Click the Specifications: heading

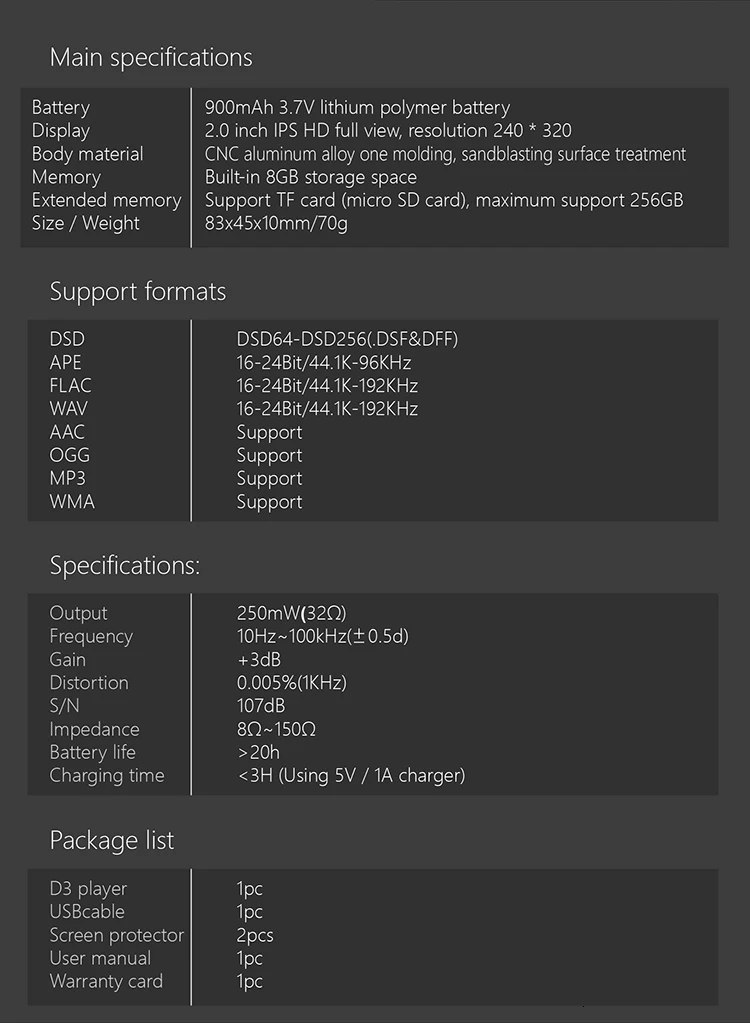(125, 565)
